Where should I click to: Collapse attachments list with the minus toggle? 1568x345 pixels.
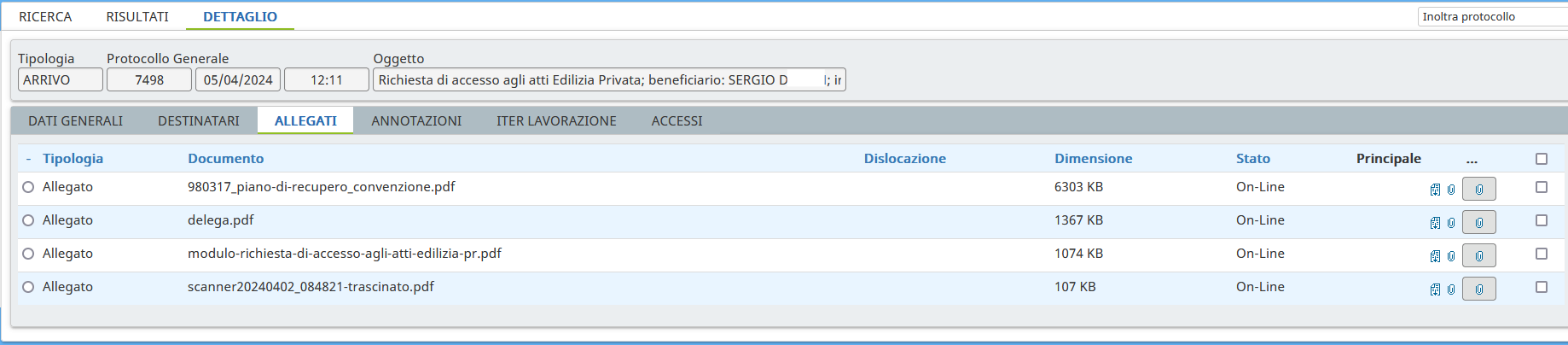(x=28, y=159)
